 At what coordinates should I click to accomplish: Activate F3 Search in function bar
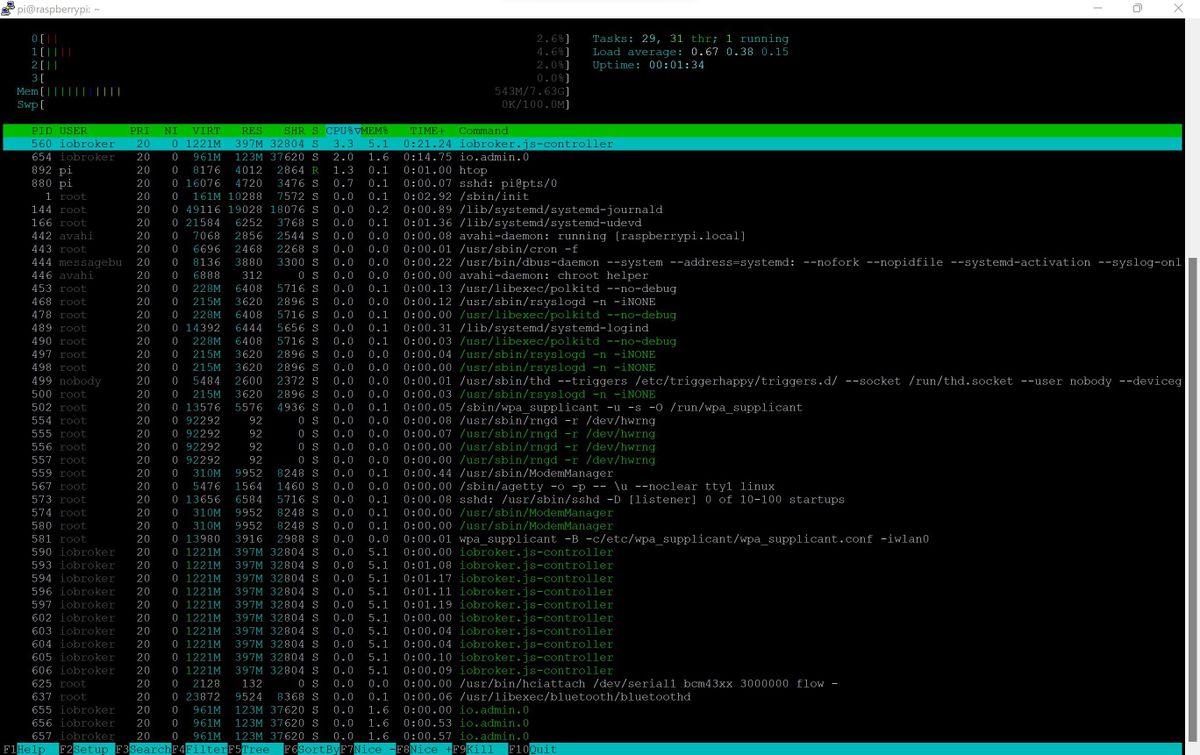coord(143,749)
